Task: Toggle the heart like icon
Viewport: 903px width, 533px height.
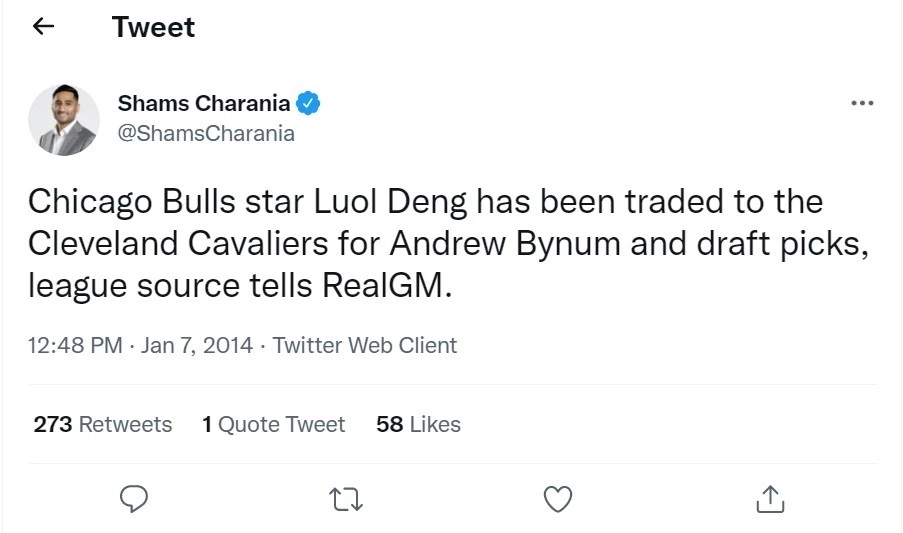Action: (557, 498)
